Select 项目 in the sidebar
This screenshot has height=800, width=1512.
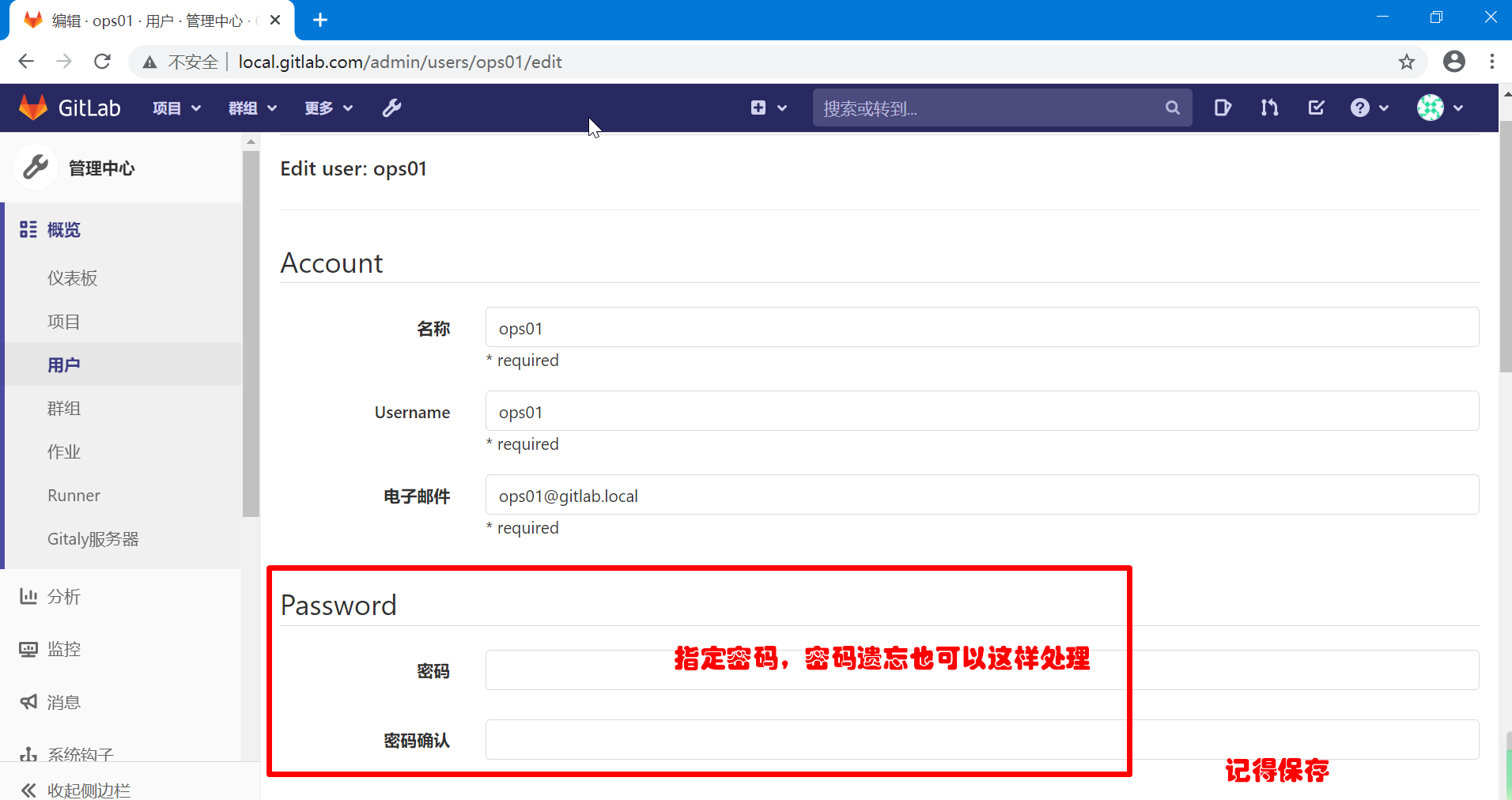(63, 322)
